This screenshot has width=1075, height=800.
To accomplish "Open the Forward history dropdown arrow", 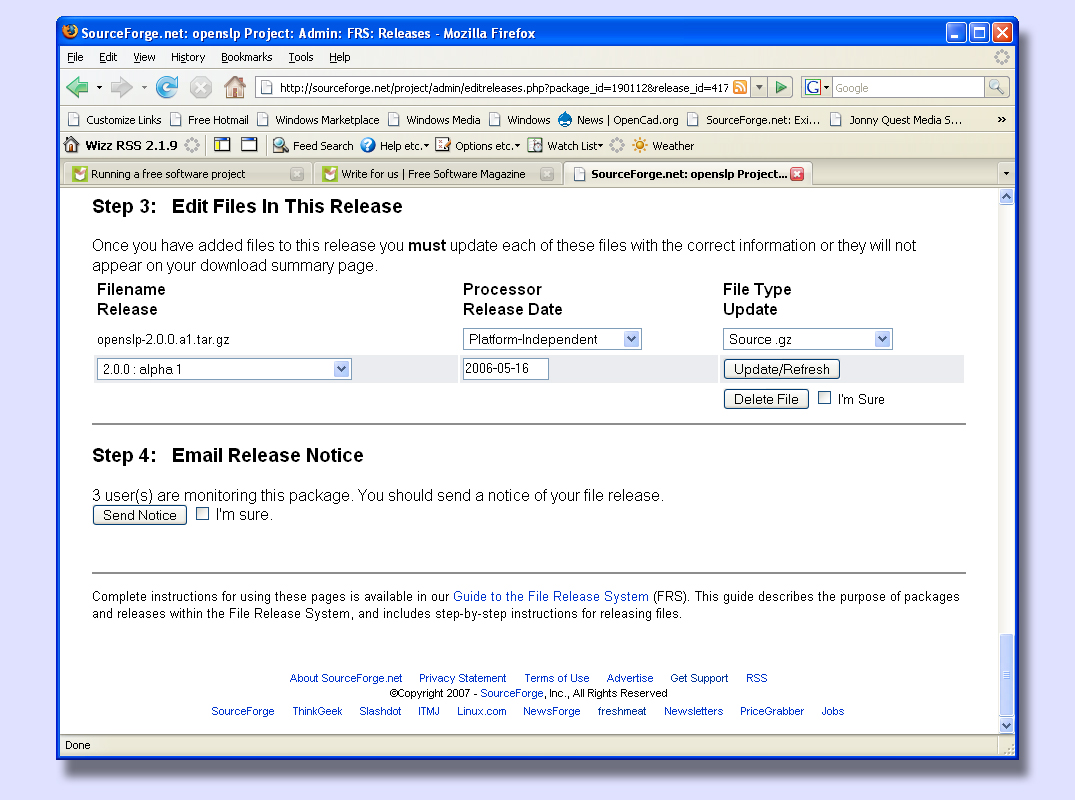I will 144,88.
